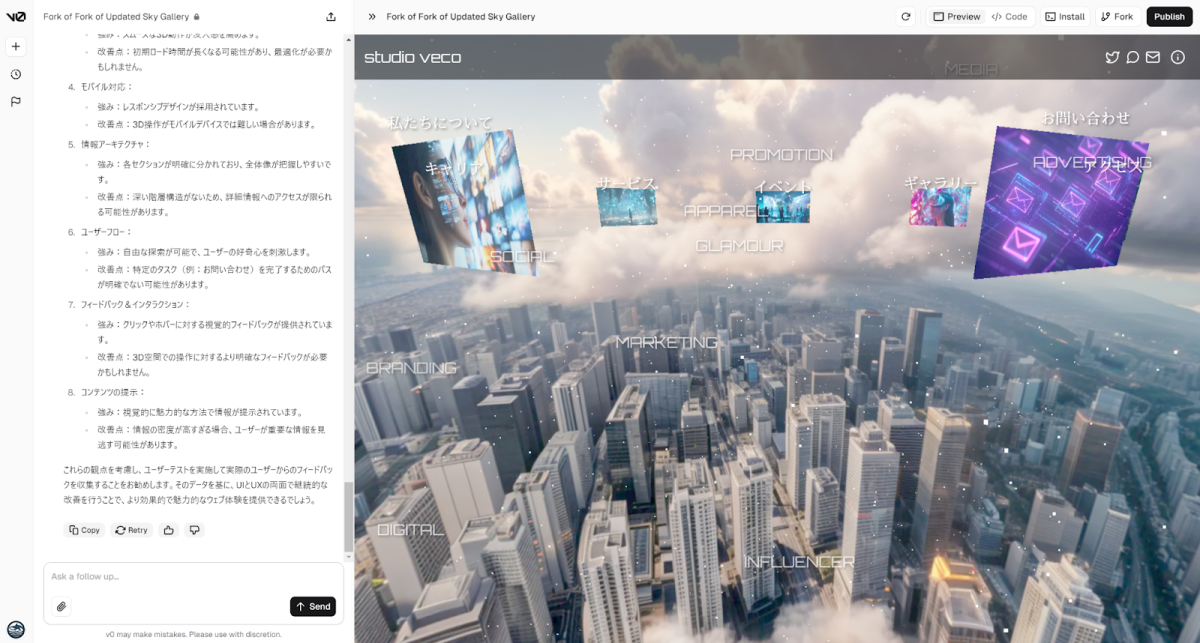This screenshot has height=643, width=1200.
Task: Switch to Preview view
Action: 956,17
